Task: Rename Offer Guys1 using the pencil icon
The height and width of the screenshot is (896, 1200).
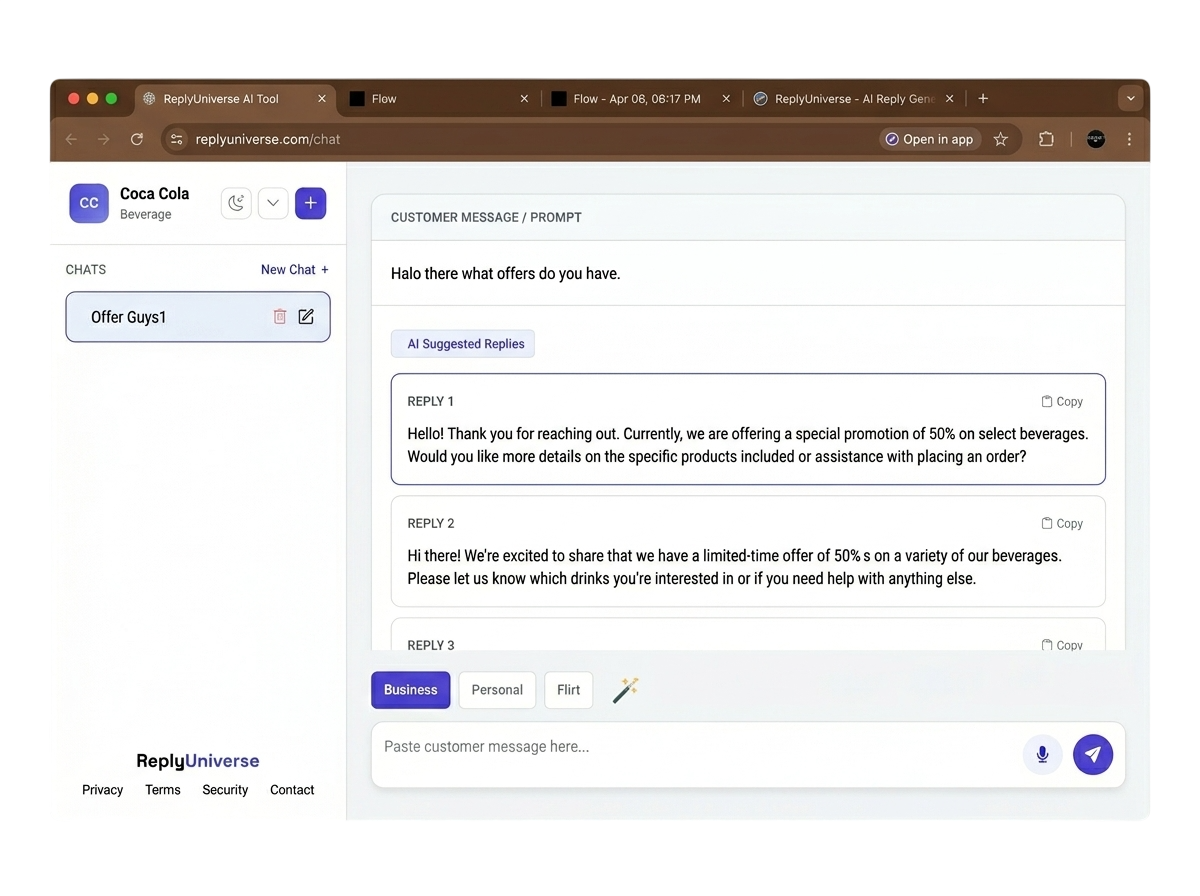Action: coord(305,316)
